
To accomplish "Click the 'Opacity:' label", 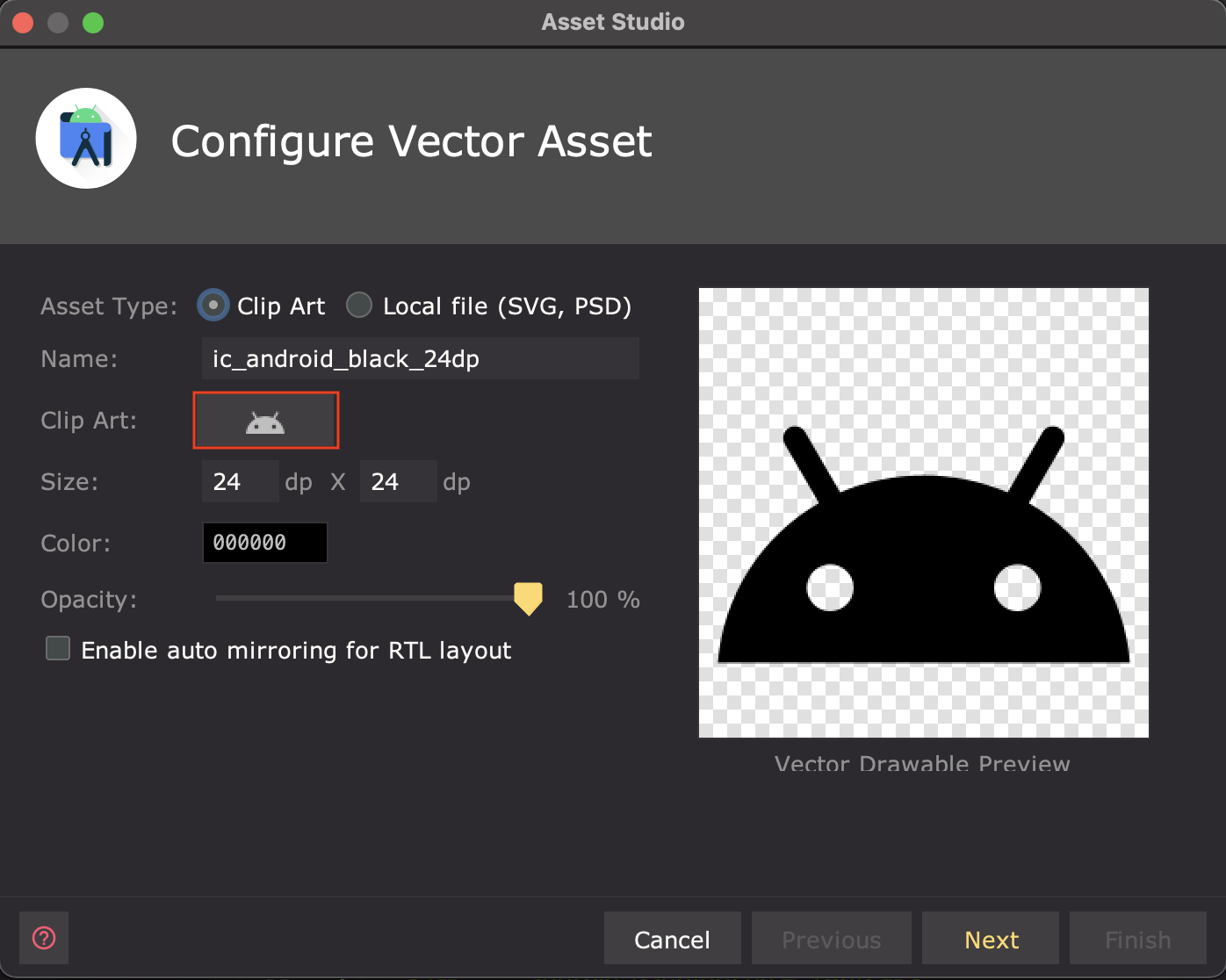I will coord(89,600).
